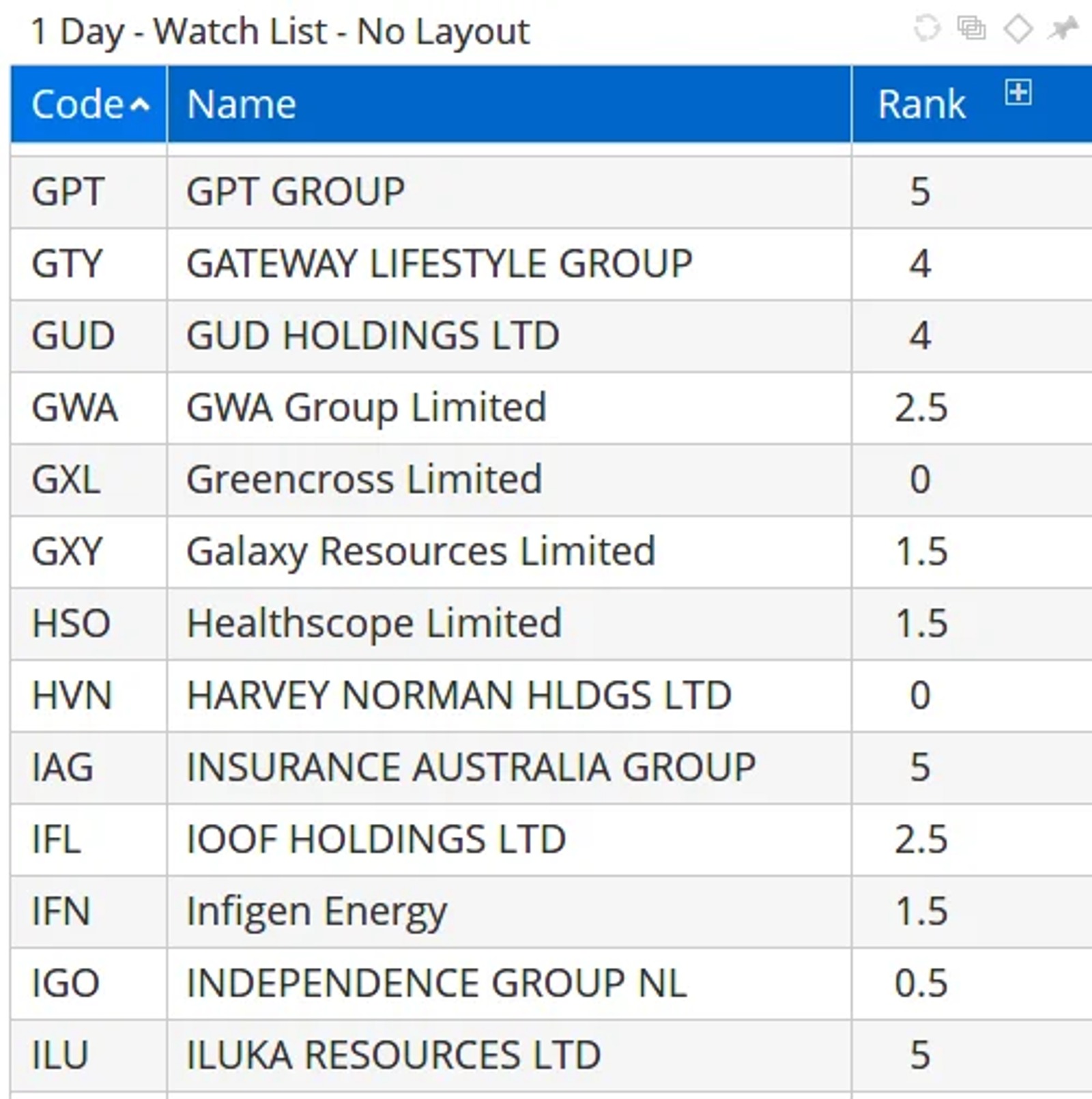Select INDEPENDENCE GROUP NL name

pos(509,984)
